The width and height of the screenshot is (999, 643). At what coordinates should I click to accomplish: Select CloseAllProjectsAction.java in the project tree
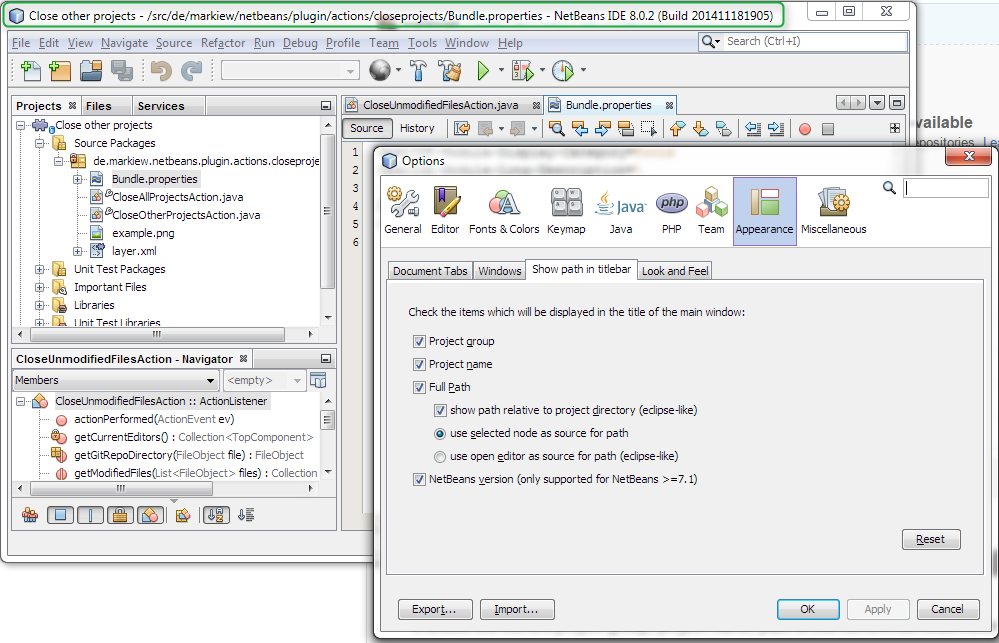click(x=177, y=197)
